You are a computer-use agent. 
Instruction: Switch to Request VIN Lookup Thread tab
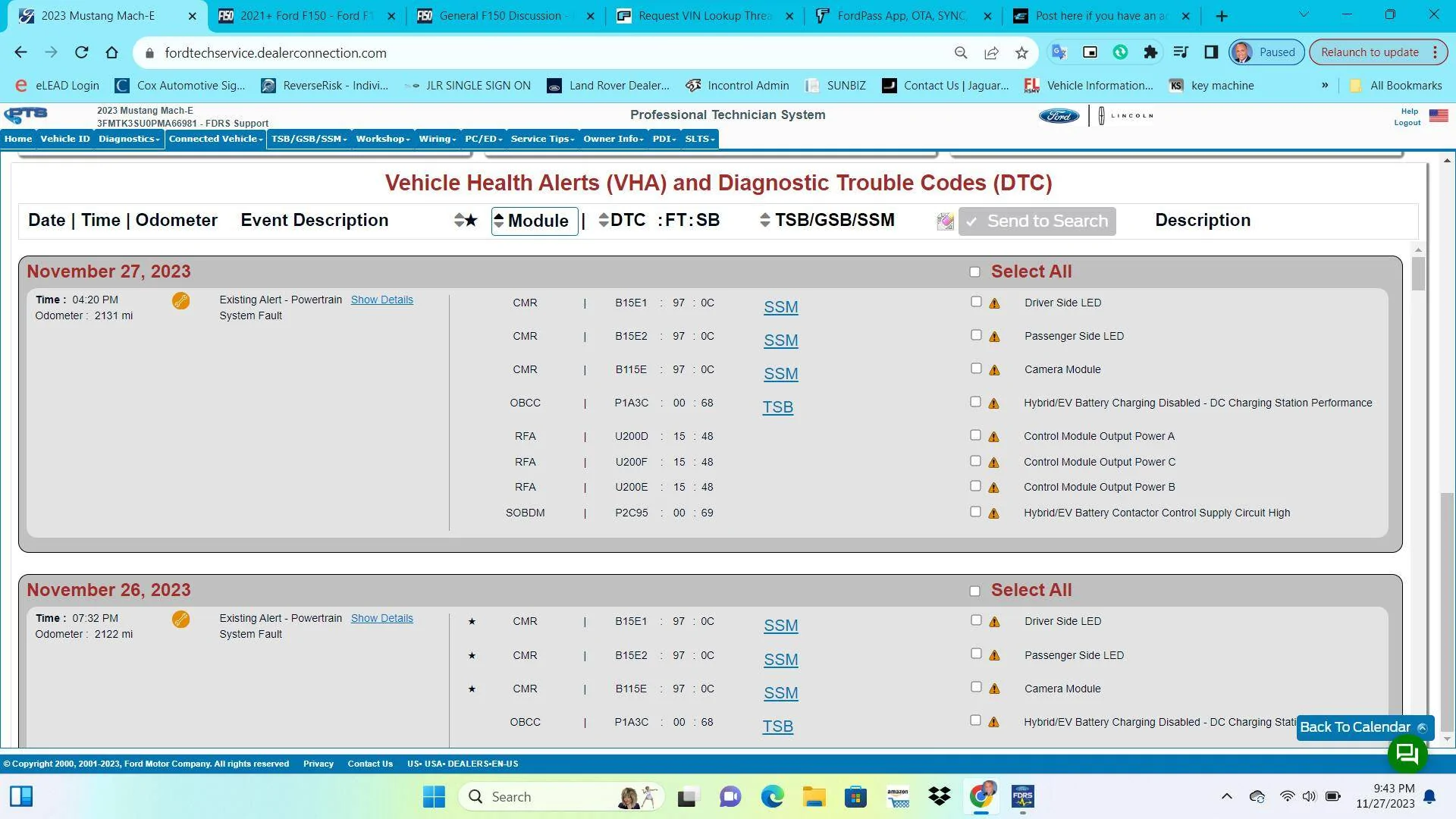(x=705, y=16)
